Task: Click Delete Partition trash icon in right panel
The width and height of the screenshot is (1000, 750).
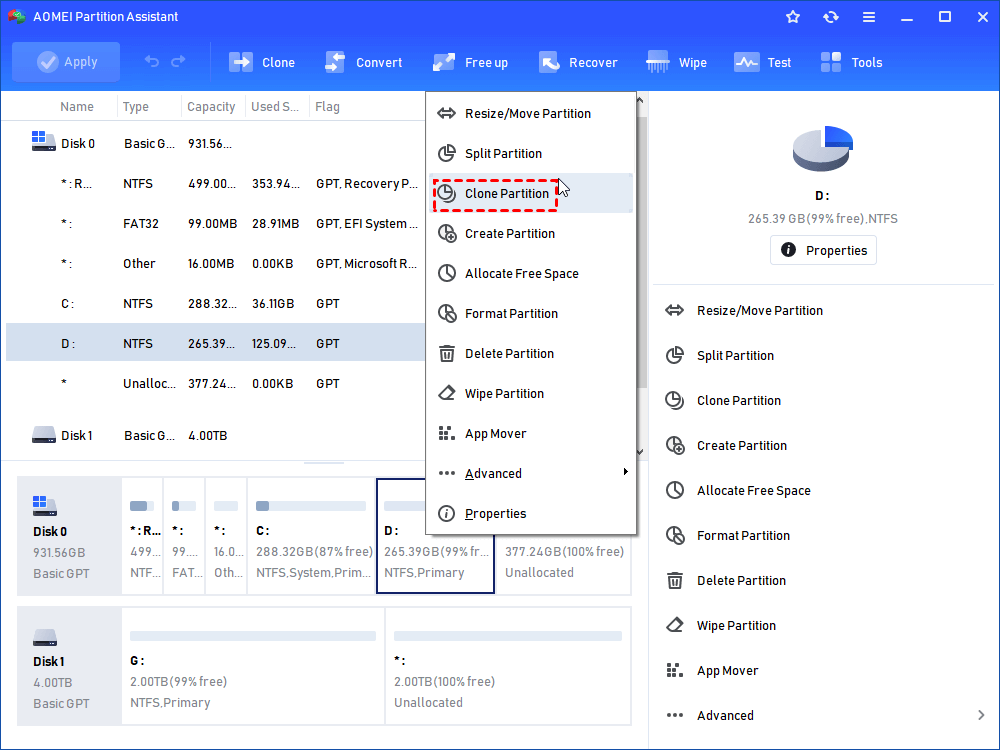Action: [675, 580]
